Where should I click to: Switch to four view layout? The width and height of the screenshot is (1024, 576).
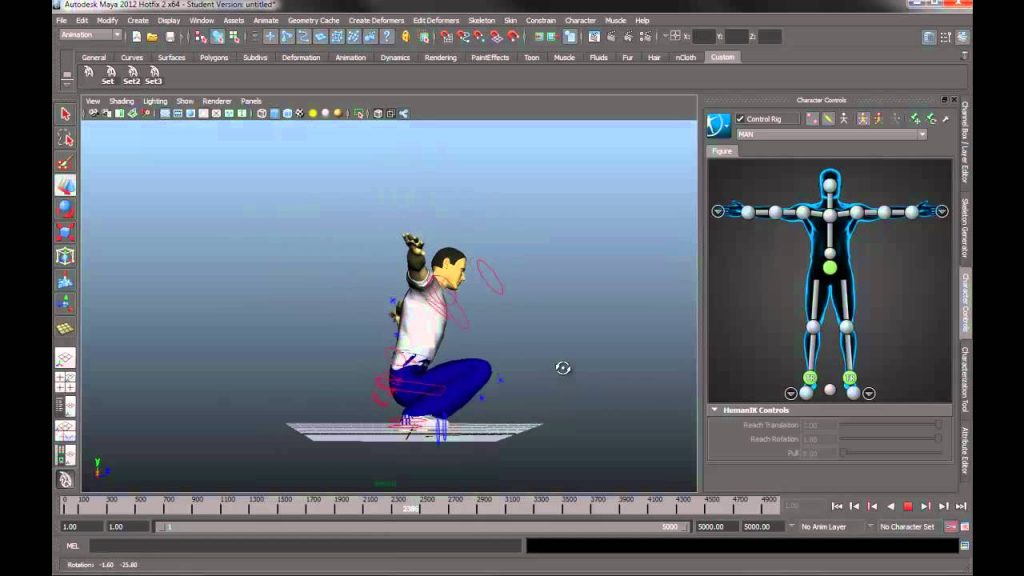click(x=65, y=382)
